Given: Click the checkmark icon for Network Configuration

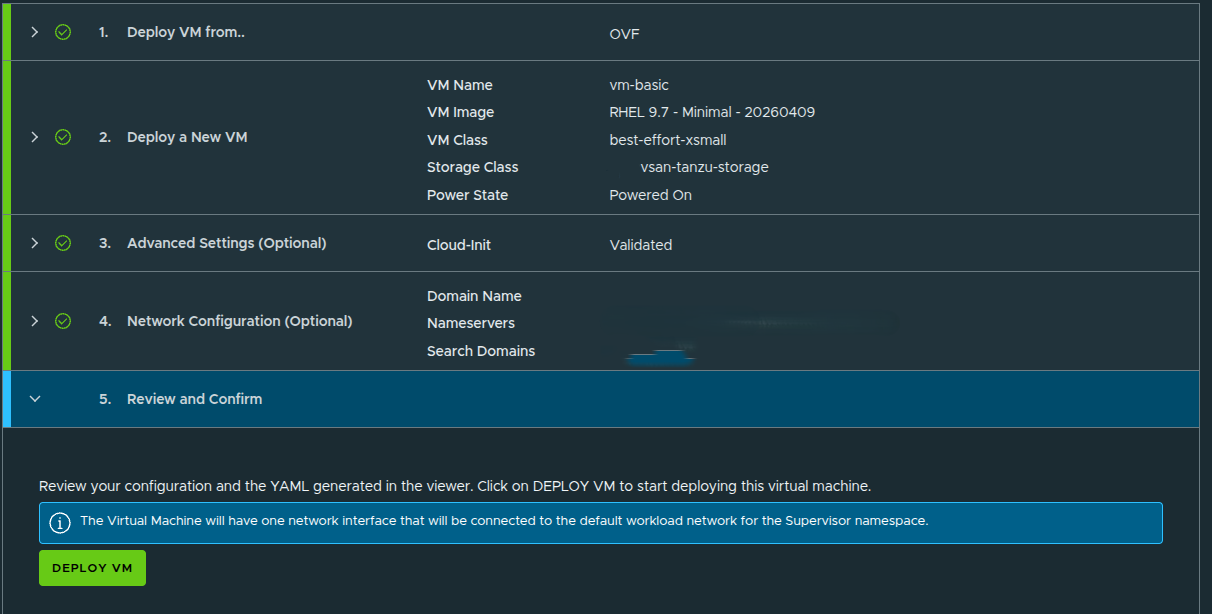Looking at the screenshot, I should pos(62,321).
